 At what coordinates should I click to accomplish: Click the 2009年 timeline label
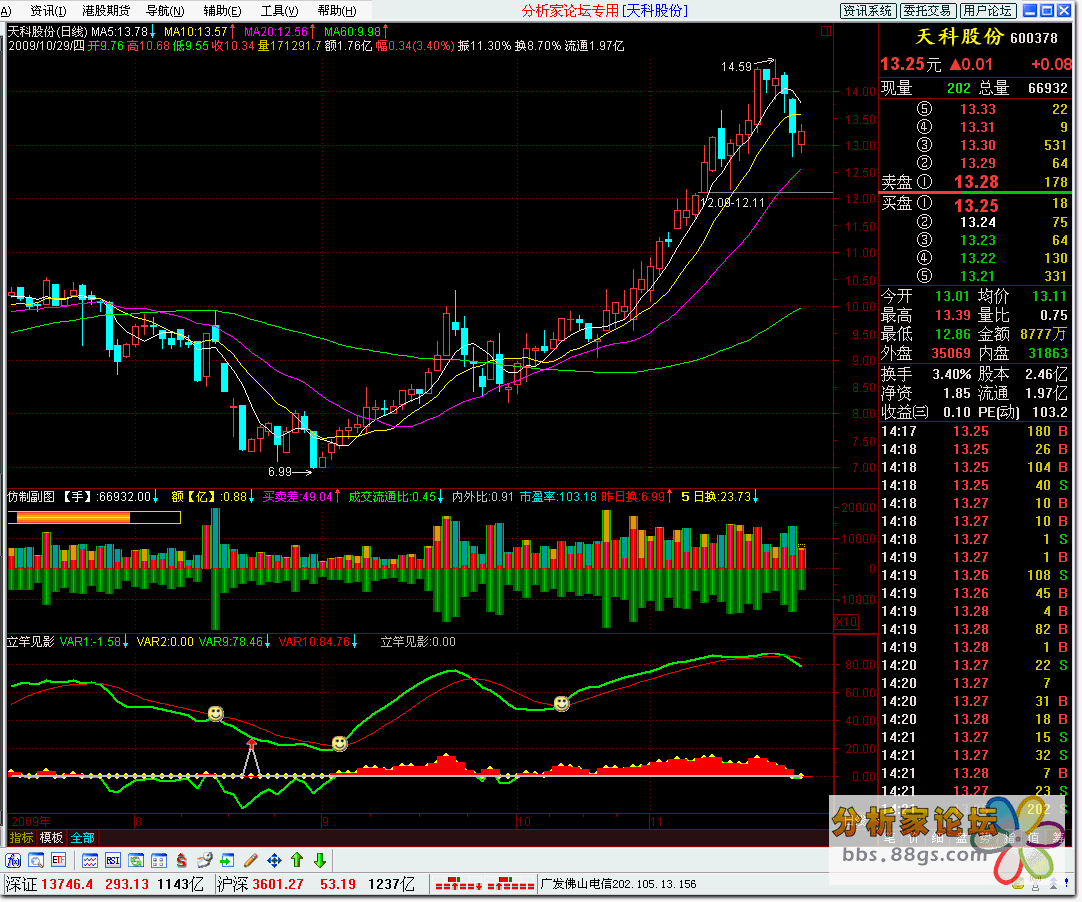click(31, 822)
